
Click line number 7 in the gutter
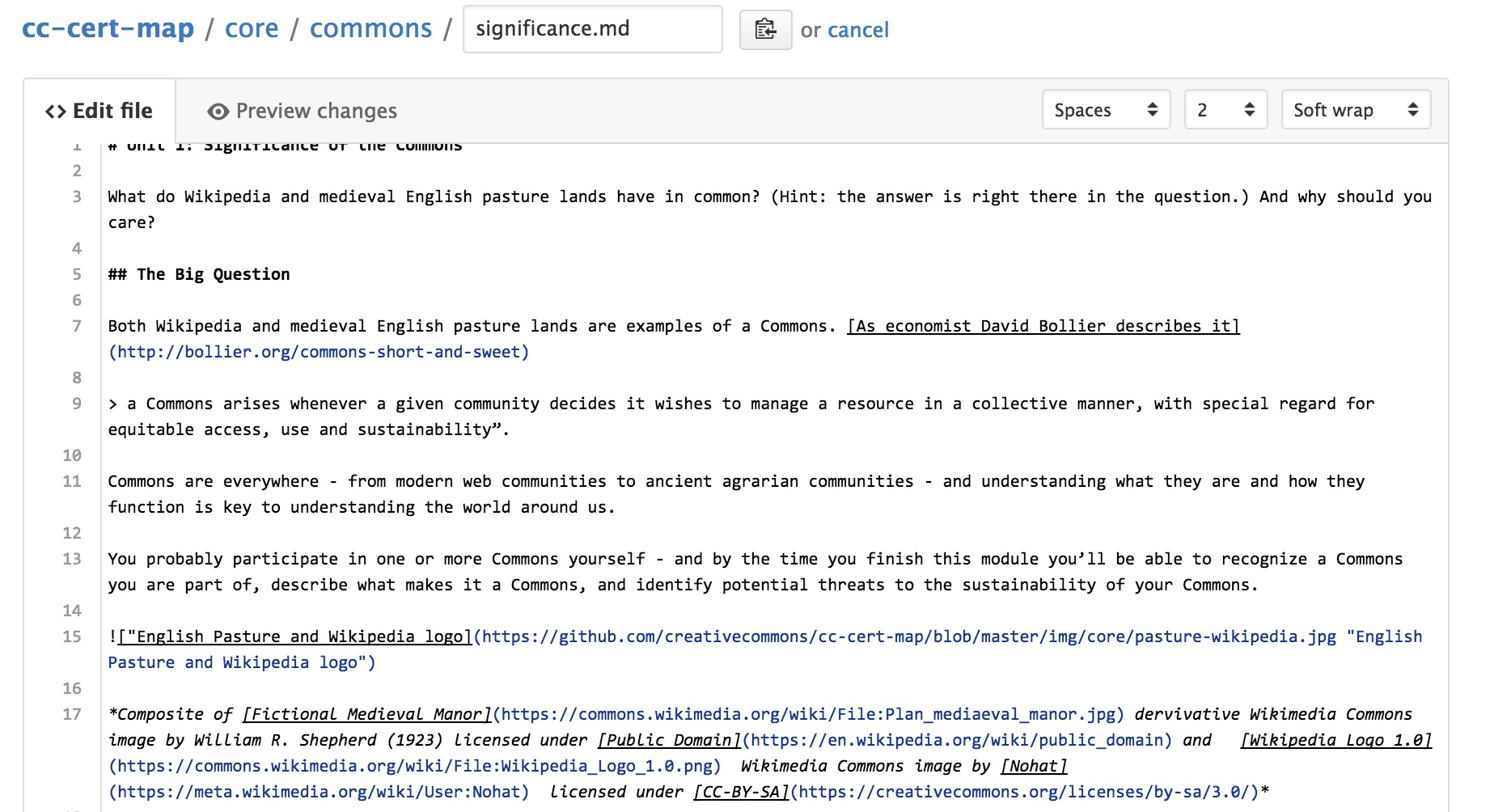pos(77,326)
